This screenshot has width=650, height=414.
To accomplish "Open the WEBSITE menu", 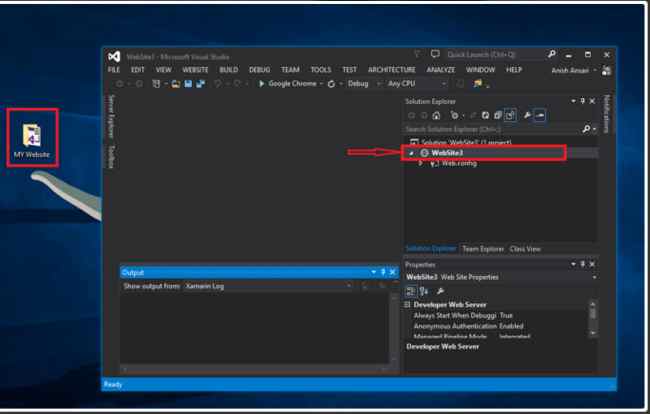I will tap(195, 70).
